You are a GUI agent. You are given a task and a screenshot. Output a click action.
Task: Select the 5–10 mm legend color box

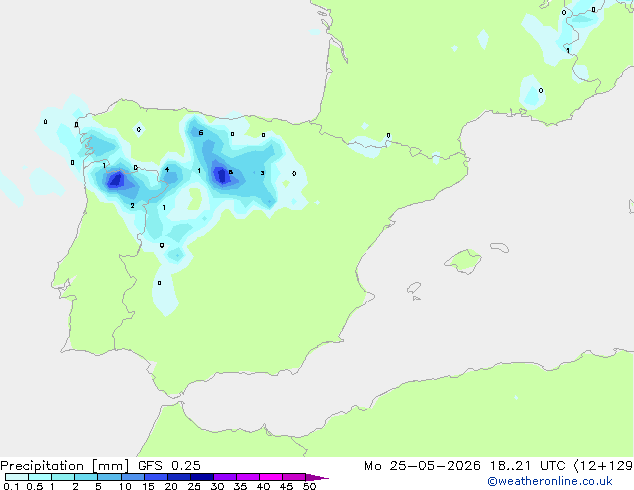pyautogui.click(x=110, y=477)
